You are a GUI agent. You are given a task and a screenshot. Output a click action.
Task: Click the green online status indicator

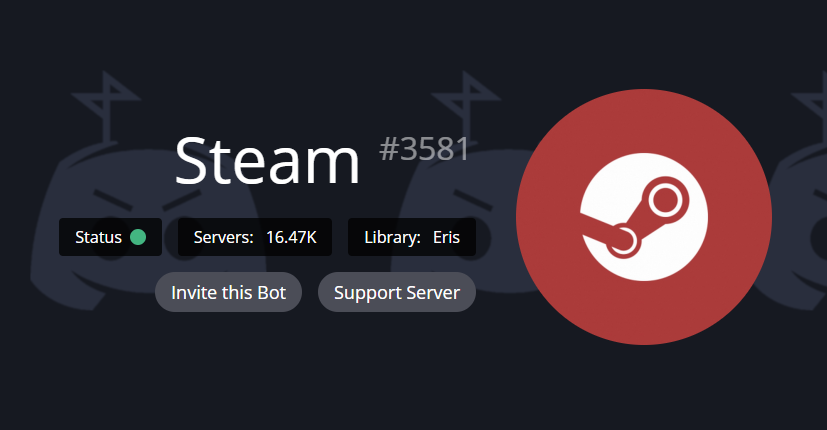tap(138, 237)
